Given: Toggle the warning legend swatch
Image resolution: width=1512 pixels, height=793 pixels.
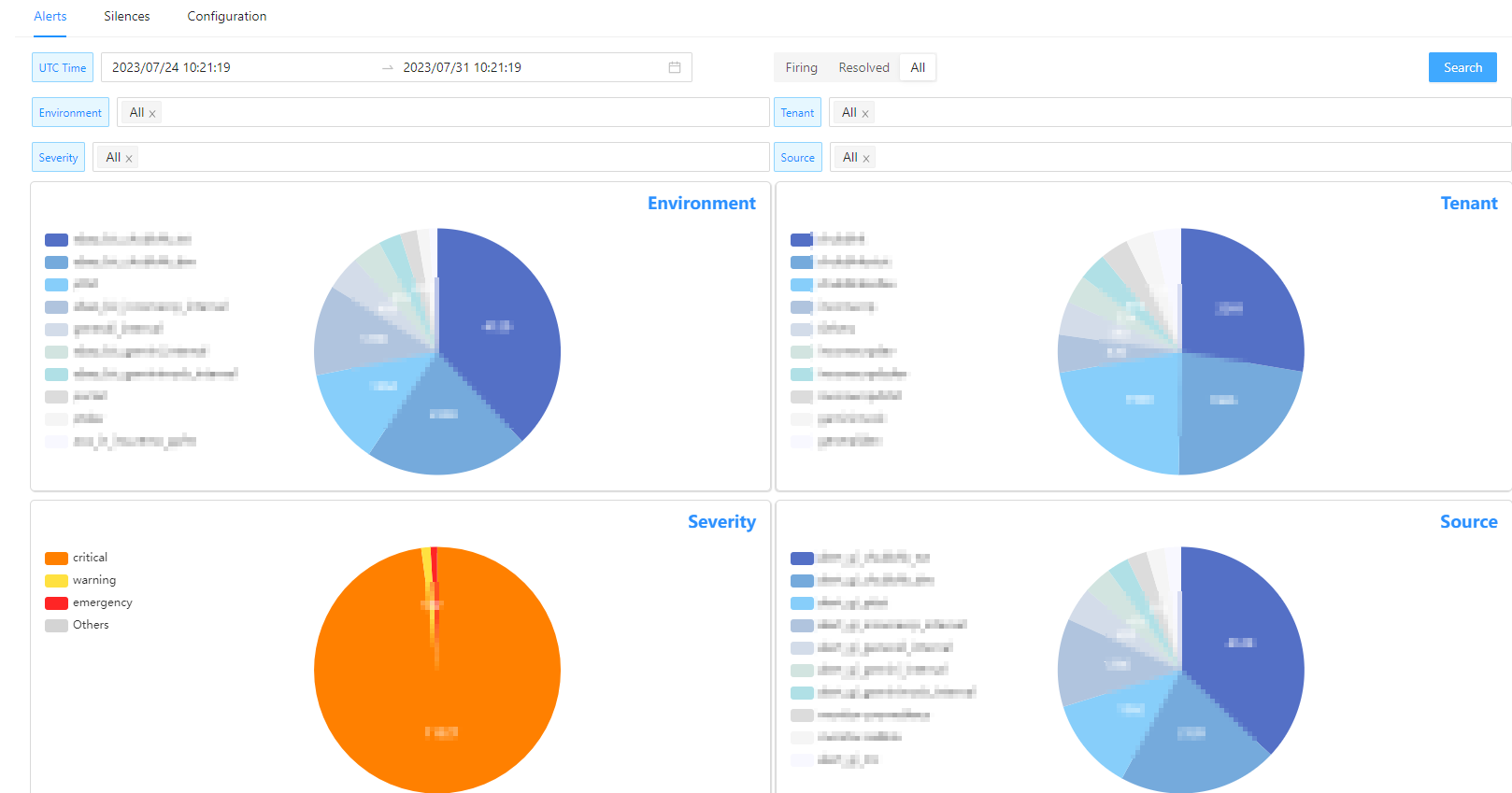Looking at the screenshot, I should pyautogui.click(x=56, y=580).
